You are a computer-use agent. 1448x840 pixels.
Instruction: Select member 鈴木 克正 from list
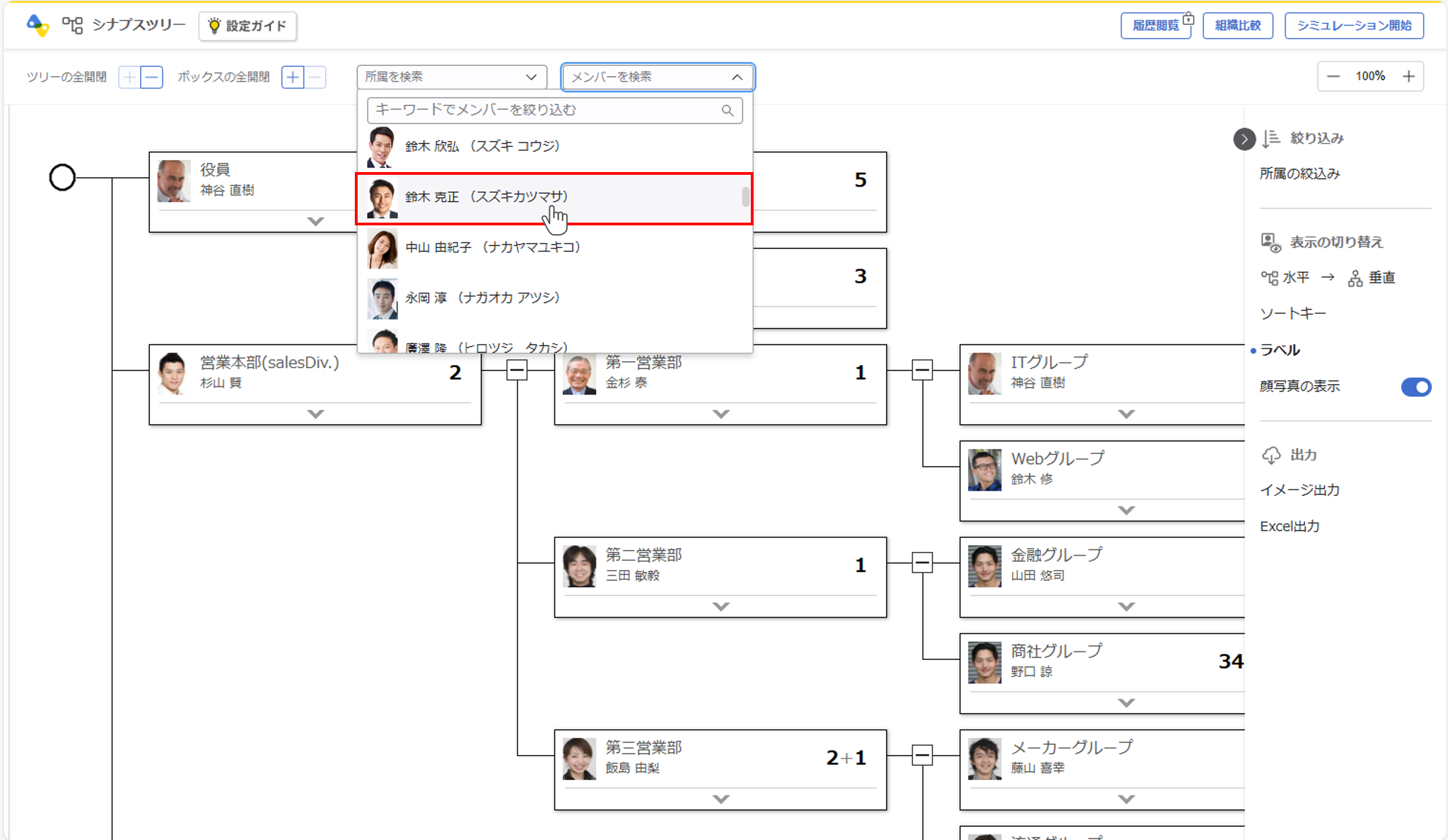[486, 197]
